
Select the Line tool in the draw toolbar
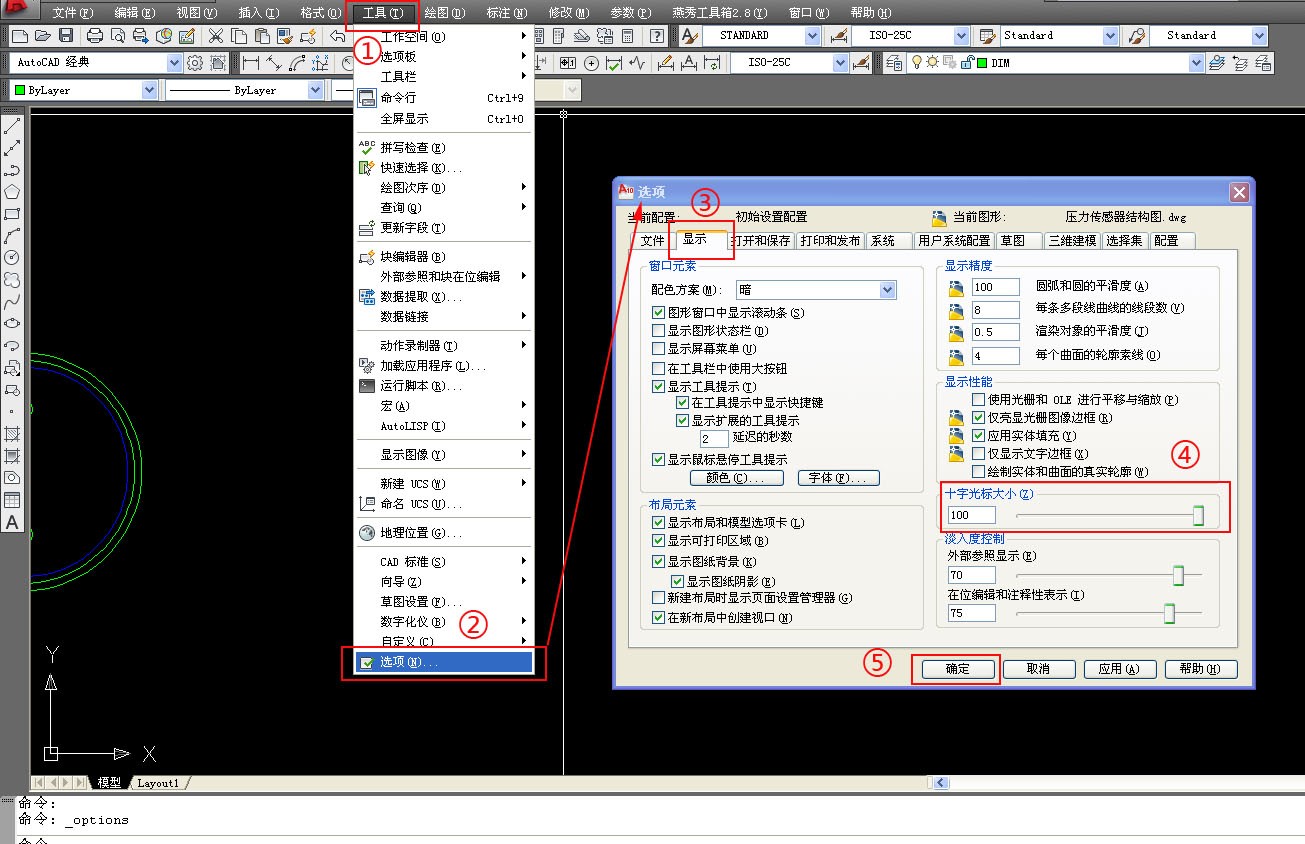pos(13,127)
